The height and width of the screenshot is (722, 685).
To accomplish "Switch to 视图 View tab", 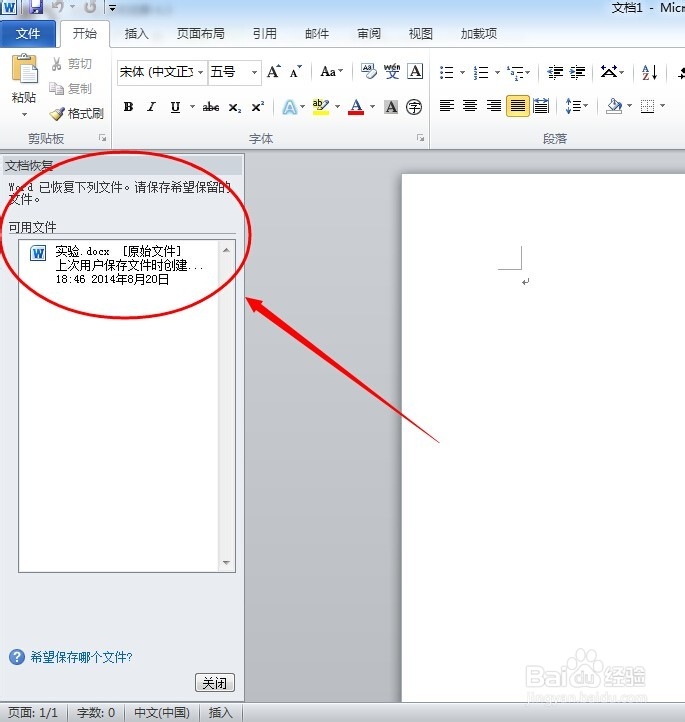I will point(421,34).
